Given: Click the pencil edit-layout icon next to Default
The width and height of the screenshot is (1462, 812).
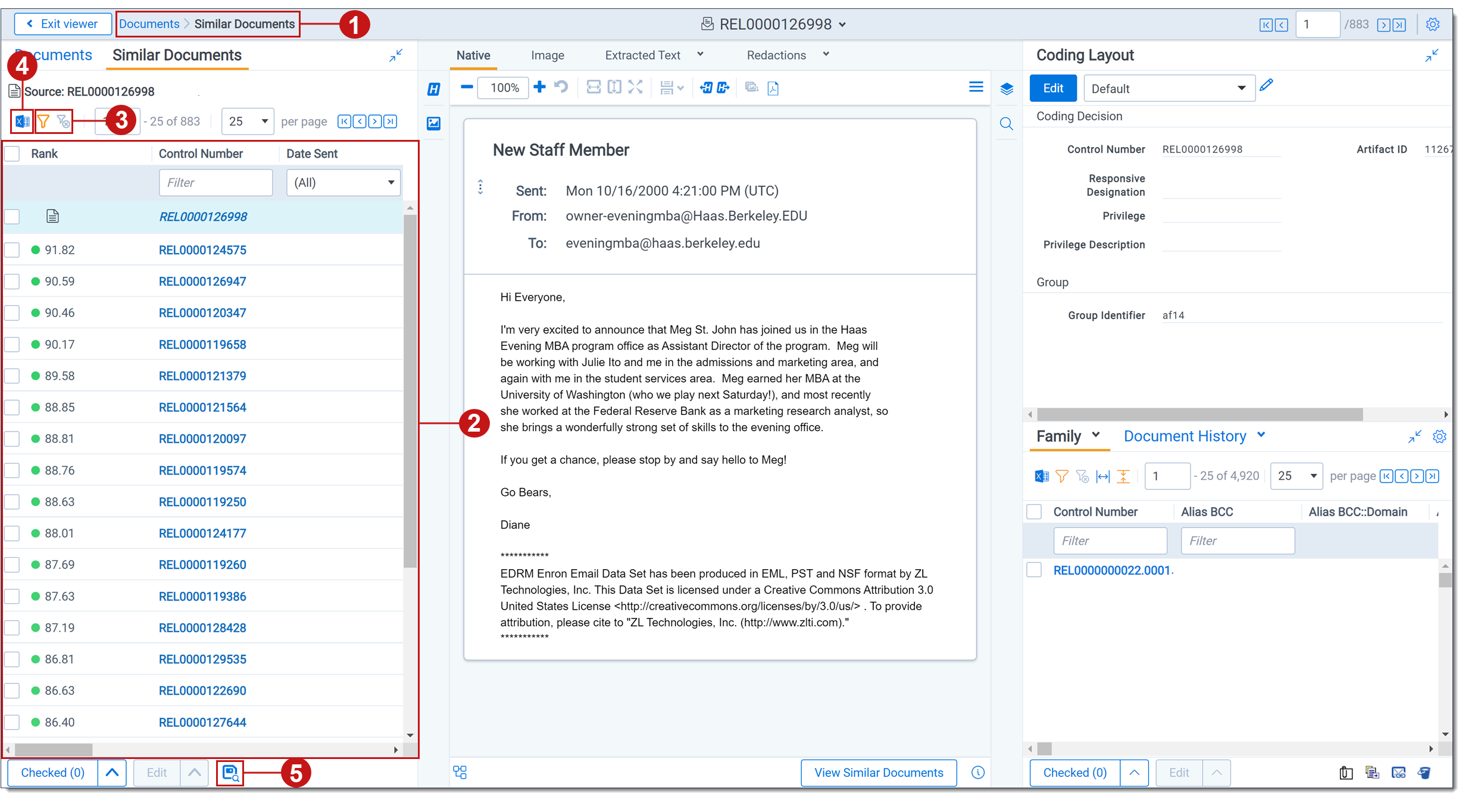Looking at the screenshot, I should coord(1267,86).
